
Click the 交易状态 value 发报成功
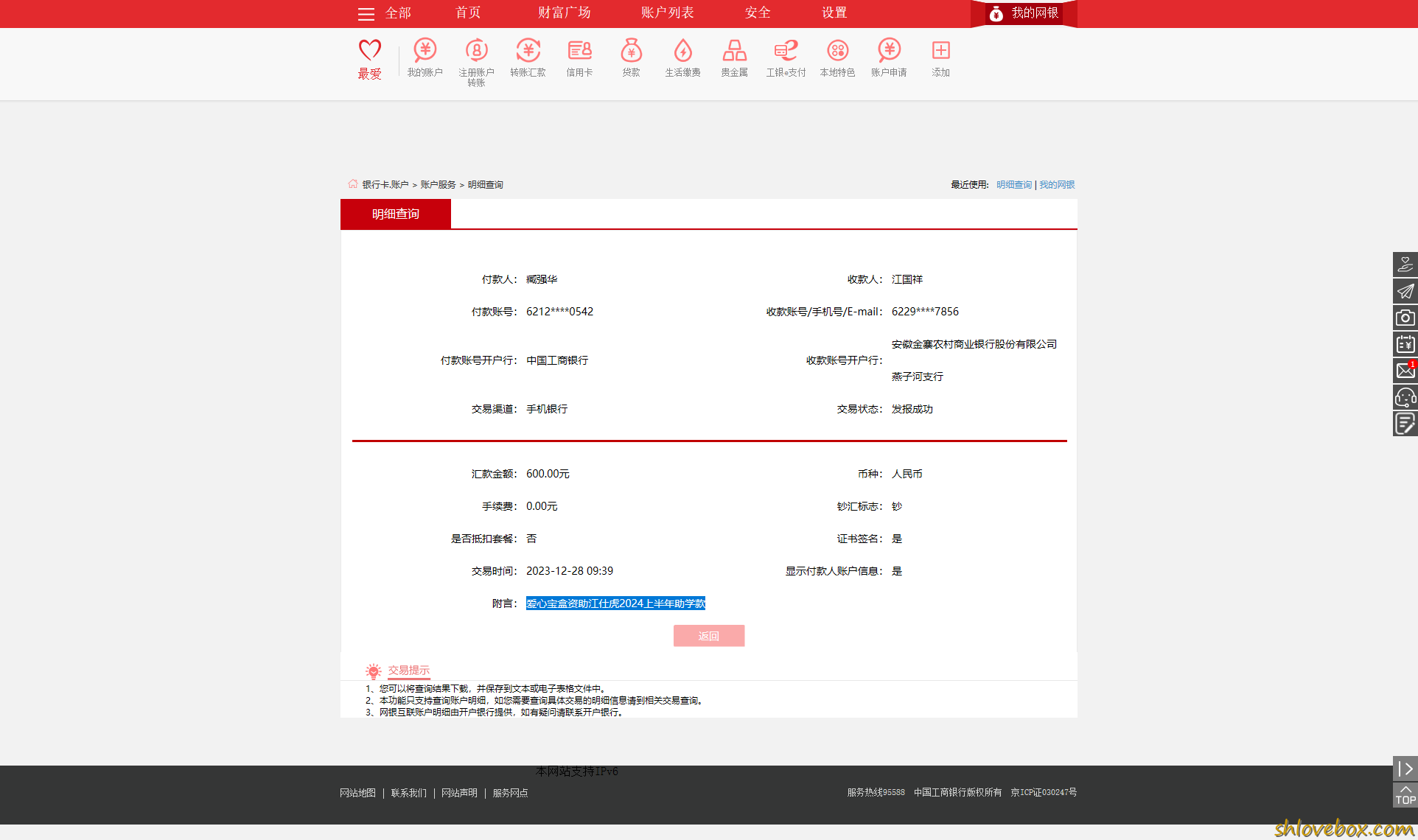tap(912, 409)
